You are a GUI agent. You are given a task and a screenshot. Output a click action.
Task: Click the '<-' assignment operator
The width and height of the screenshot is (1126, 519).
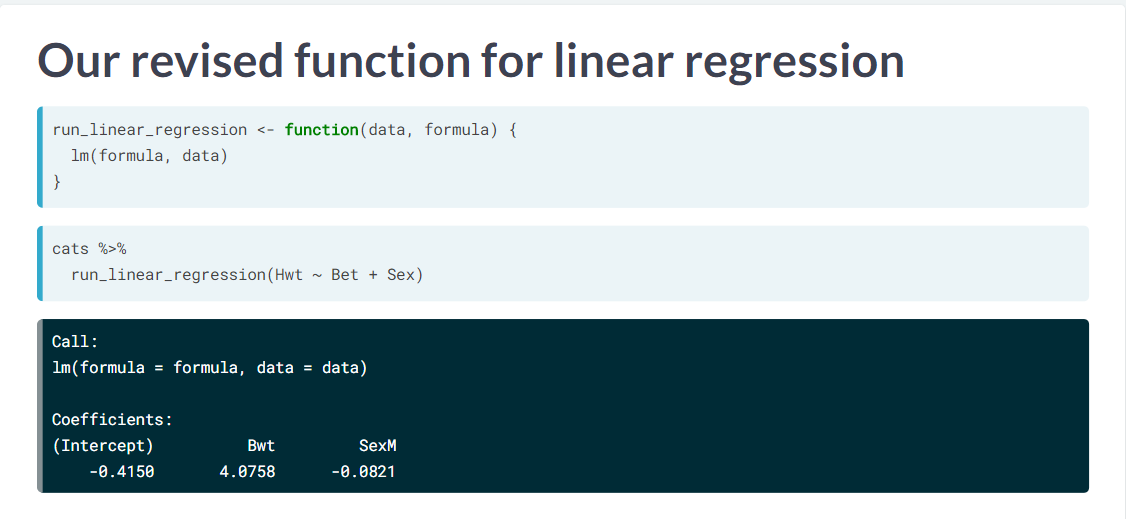tap(266, 131)
